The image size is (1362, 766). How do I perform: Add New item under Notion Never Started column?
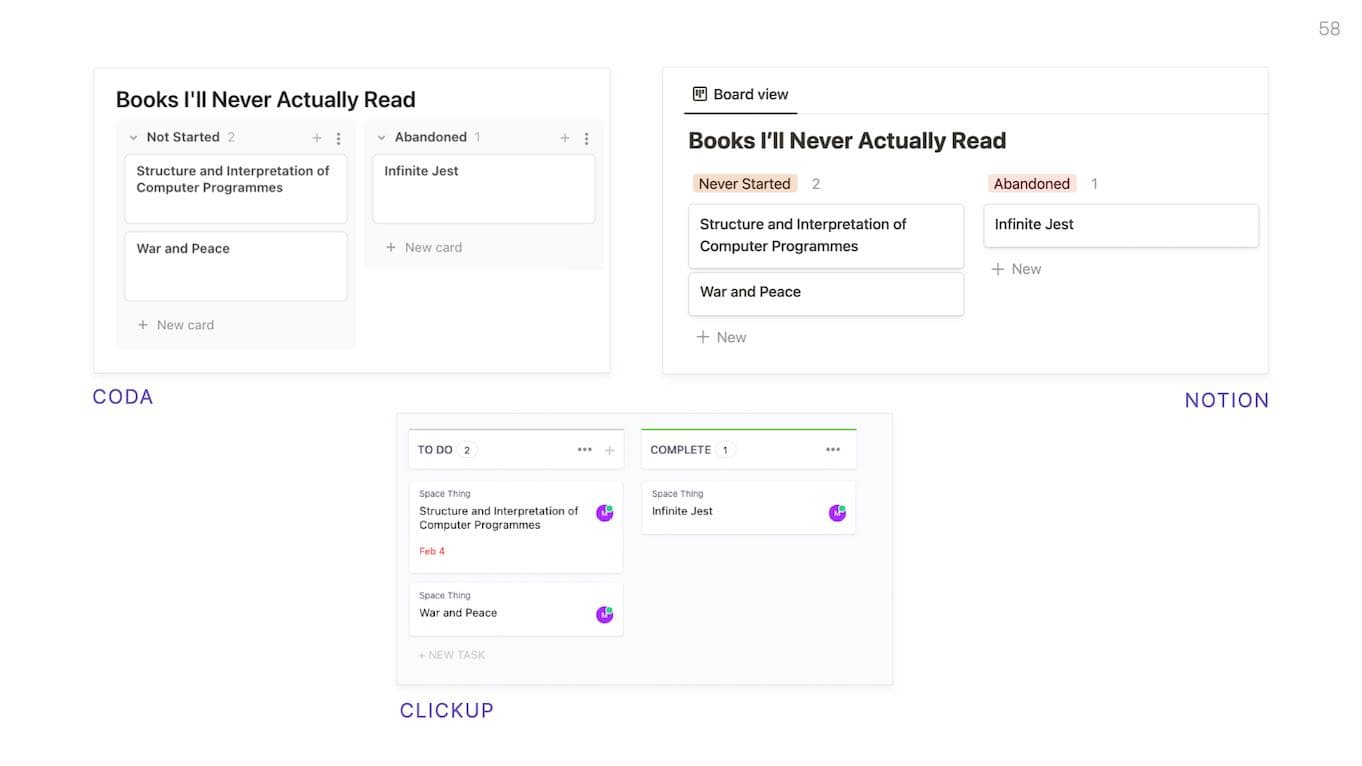point(722,337)
